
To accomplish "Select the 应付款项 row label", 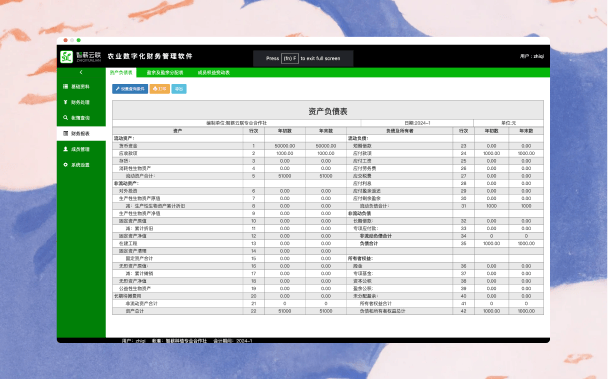I will click(x=362, y=153).
